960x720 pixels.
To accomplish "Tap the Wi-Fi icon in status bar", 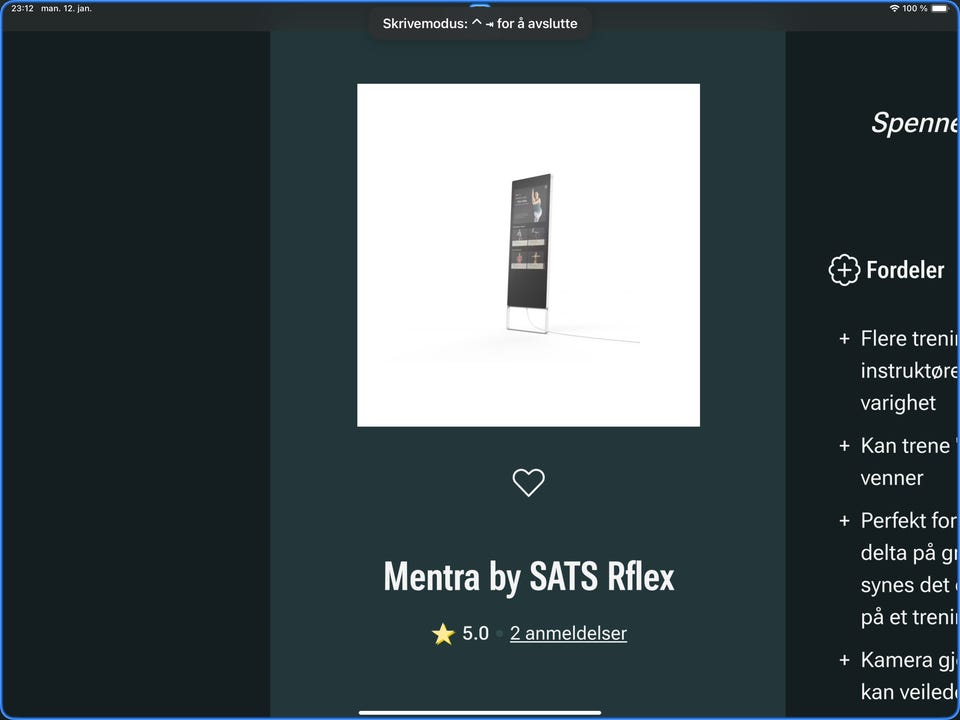I will (894, 9).
